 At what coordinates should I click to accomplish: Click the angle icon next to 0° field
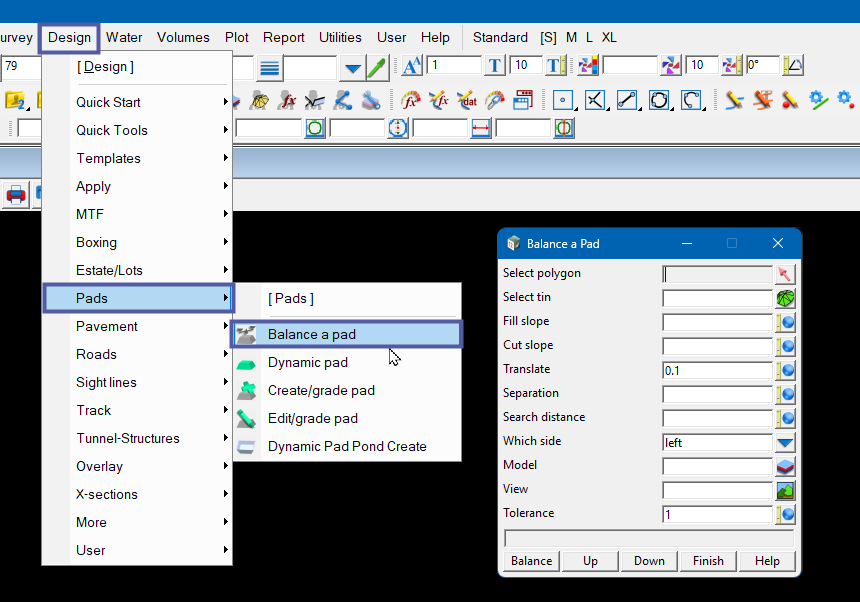point(793,66)
